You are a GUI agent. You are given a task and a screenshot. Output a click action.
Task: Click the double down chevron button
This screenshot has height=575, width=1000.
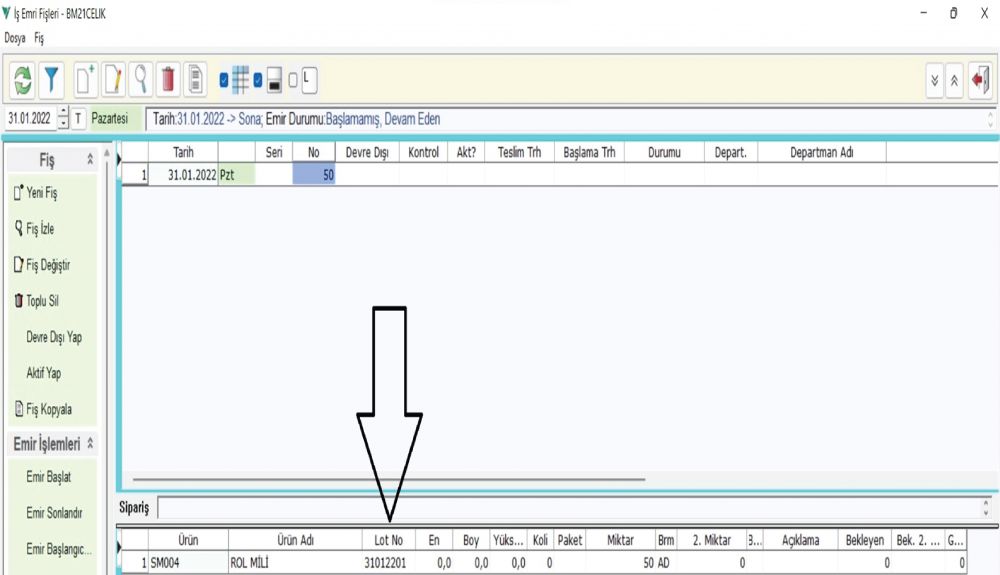point(935,79)
